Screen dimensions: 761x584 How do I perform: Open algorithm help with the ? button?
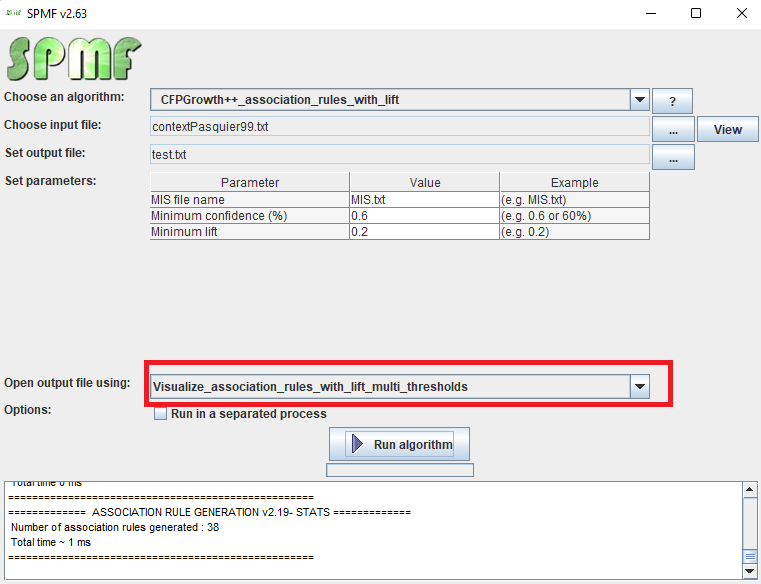673,101
